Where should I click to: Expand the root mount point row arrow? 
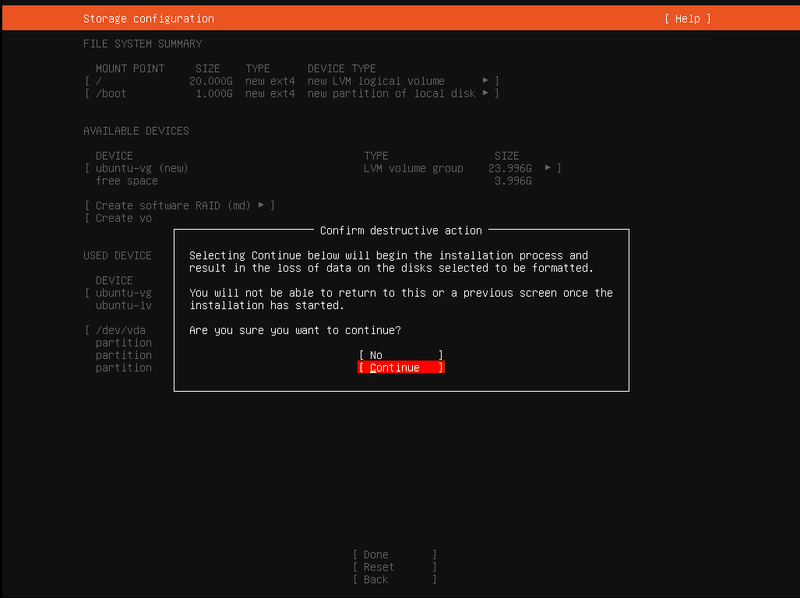tap(485, 81)
